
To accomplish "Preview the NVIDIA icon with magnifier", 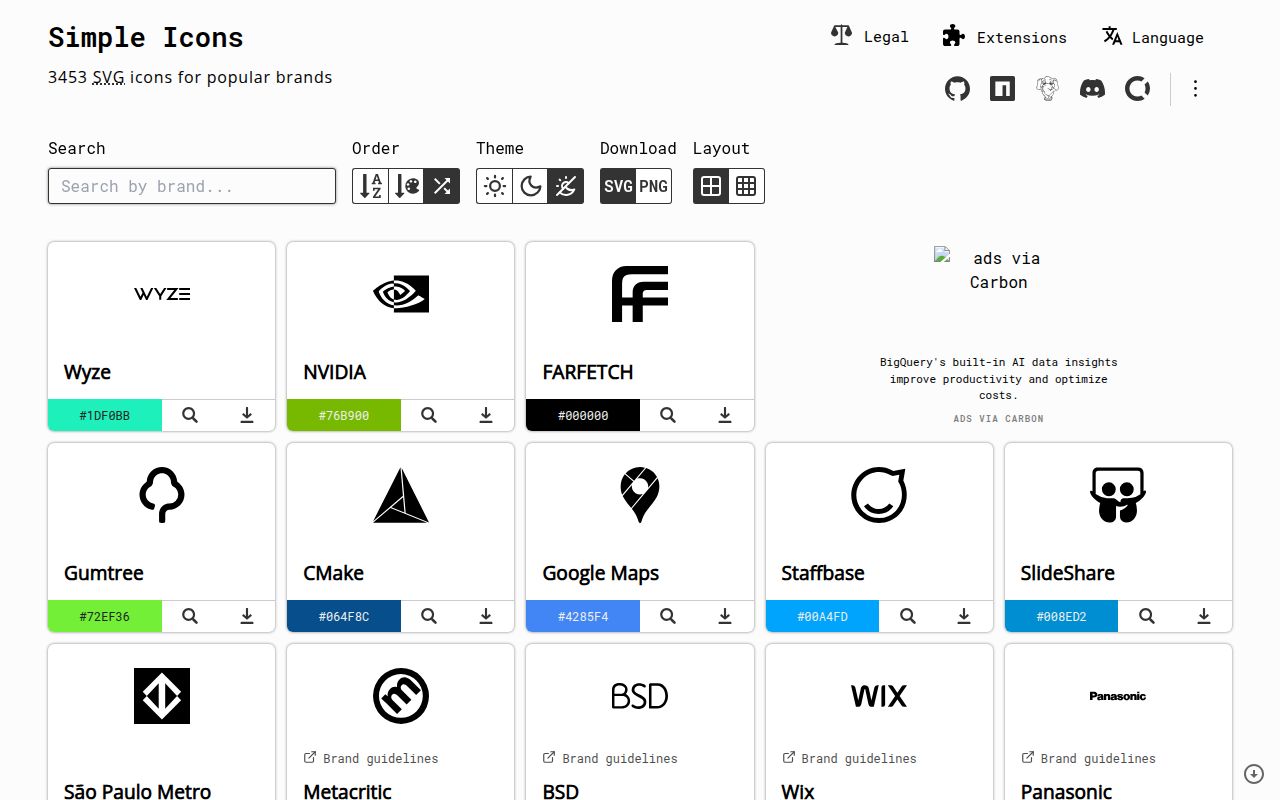I will pyautogui.click(x=429, y=415).
